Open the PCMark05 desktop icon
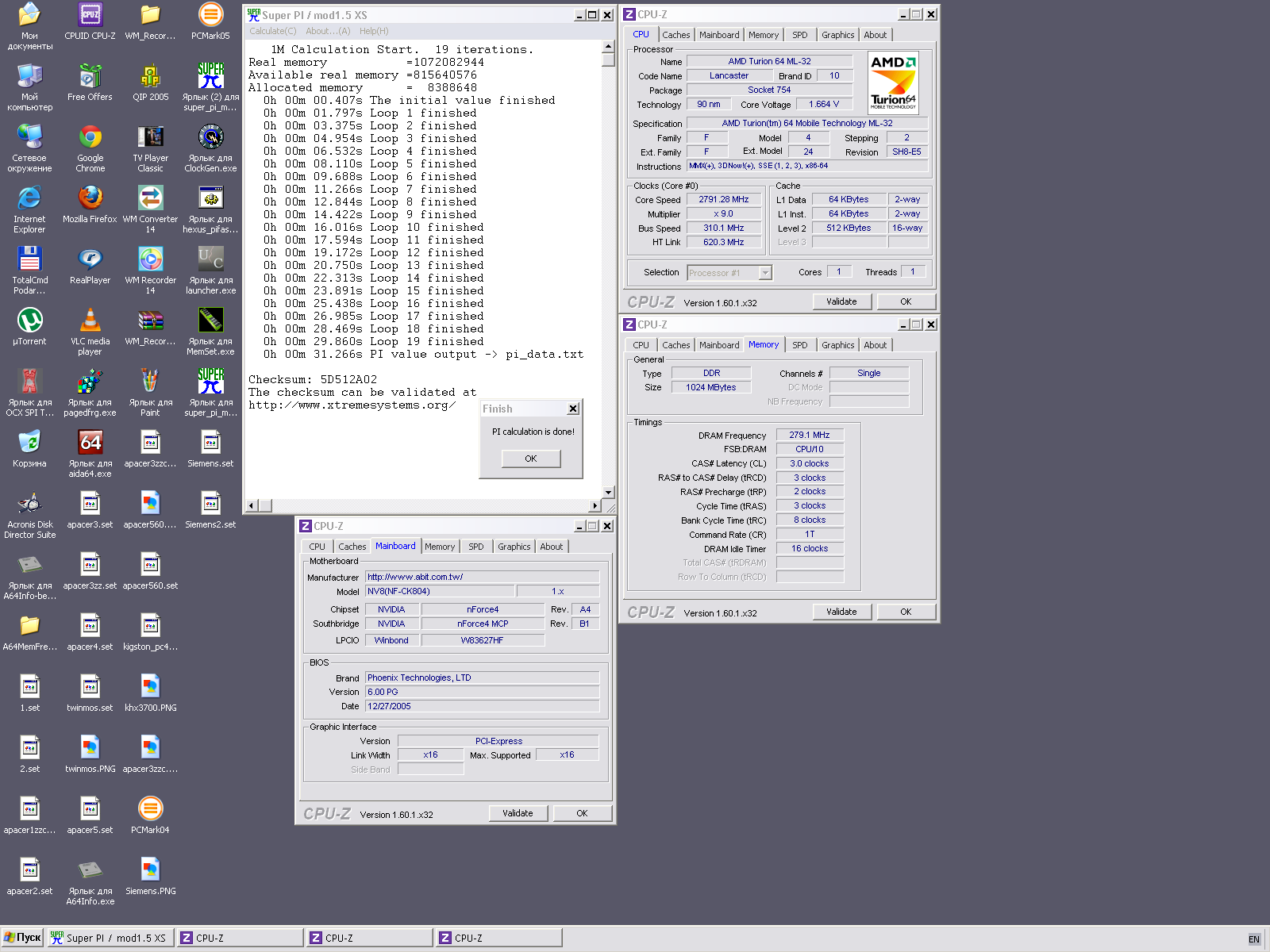1270x952 pixels. (210, 21)
